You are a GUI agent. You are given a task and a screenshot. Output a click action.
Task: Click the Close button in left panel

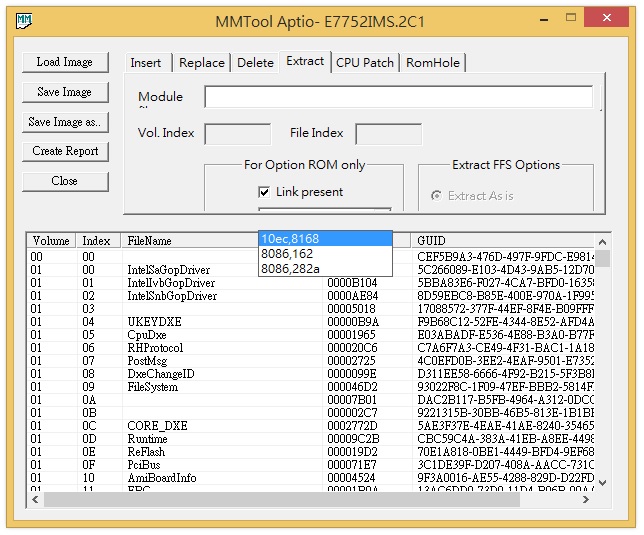coord(65,181)
